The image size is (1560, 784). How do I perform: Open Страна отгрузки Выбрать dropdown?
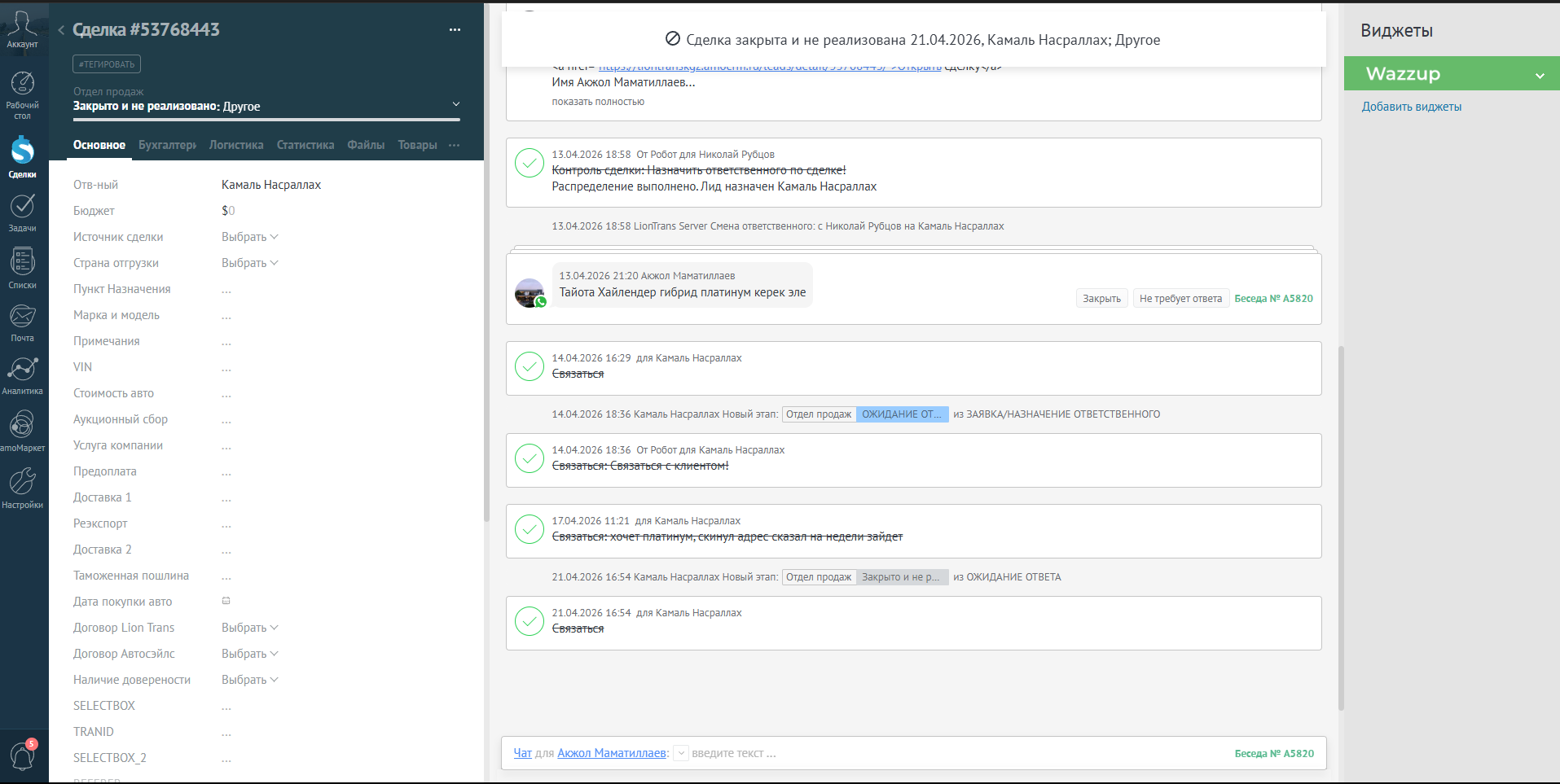[x=249, y=263]
